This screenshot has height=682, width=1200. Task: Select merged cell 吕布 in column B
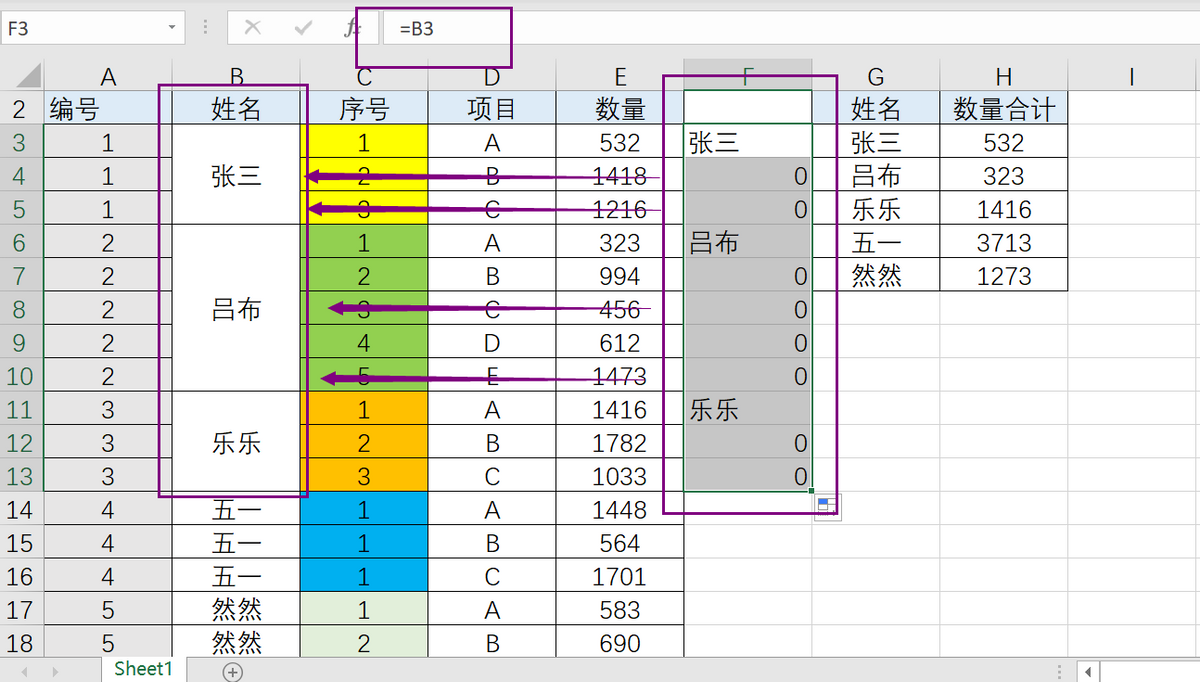(236, 309)
